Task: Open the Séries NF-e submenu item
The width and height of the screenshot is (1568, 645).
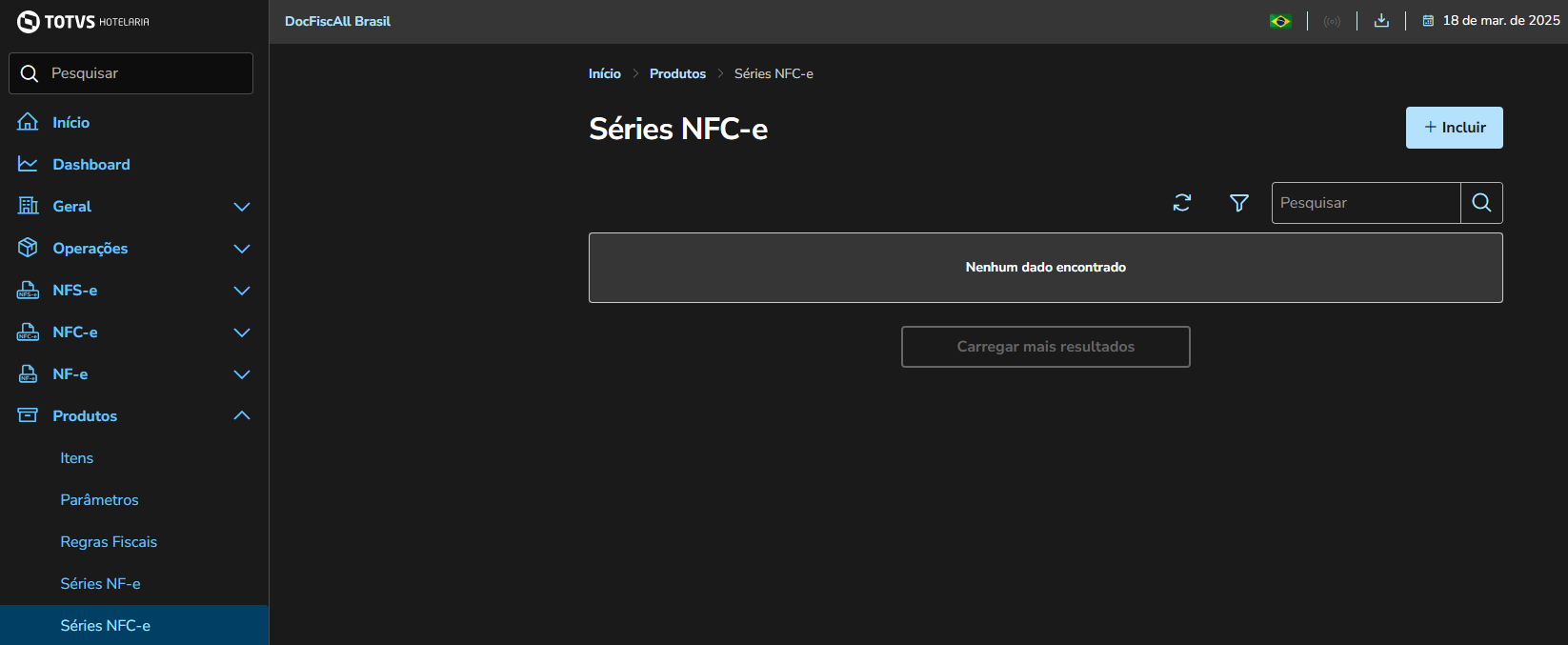Action: pyautogui.click(x=100, y=584)
